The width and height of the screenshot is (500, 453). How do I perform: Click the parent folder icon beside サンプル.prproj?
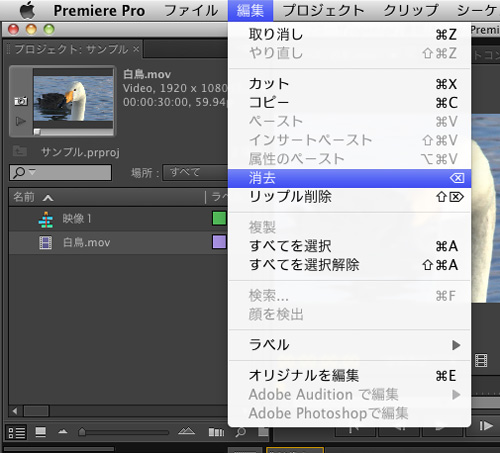click(20, 151)
